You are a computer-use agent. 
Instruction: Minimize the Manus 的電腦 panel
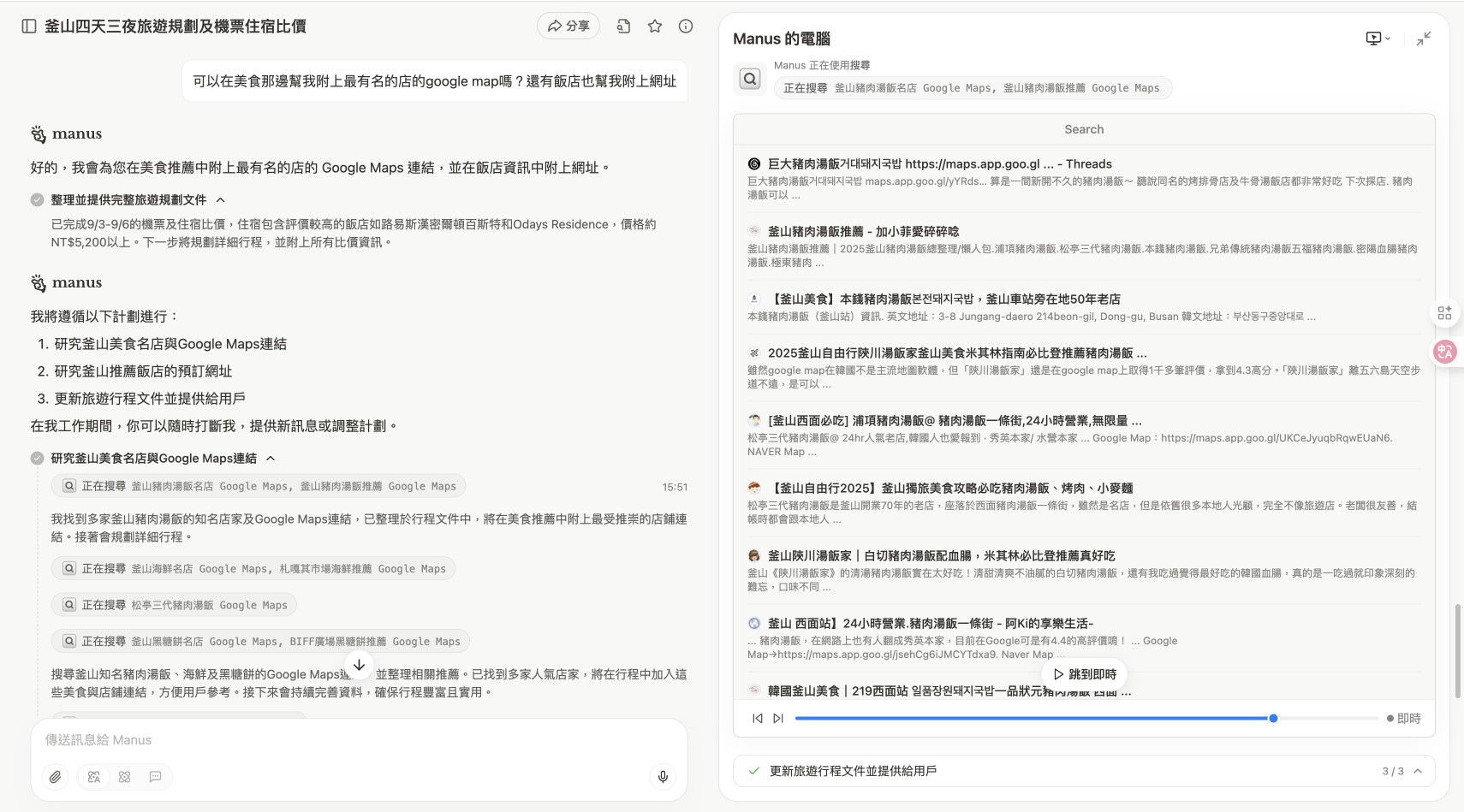(x=1424, y=39)
